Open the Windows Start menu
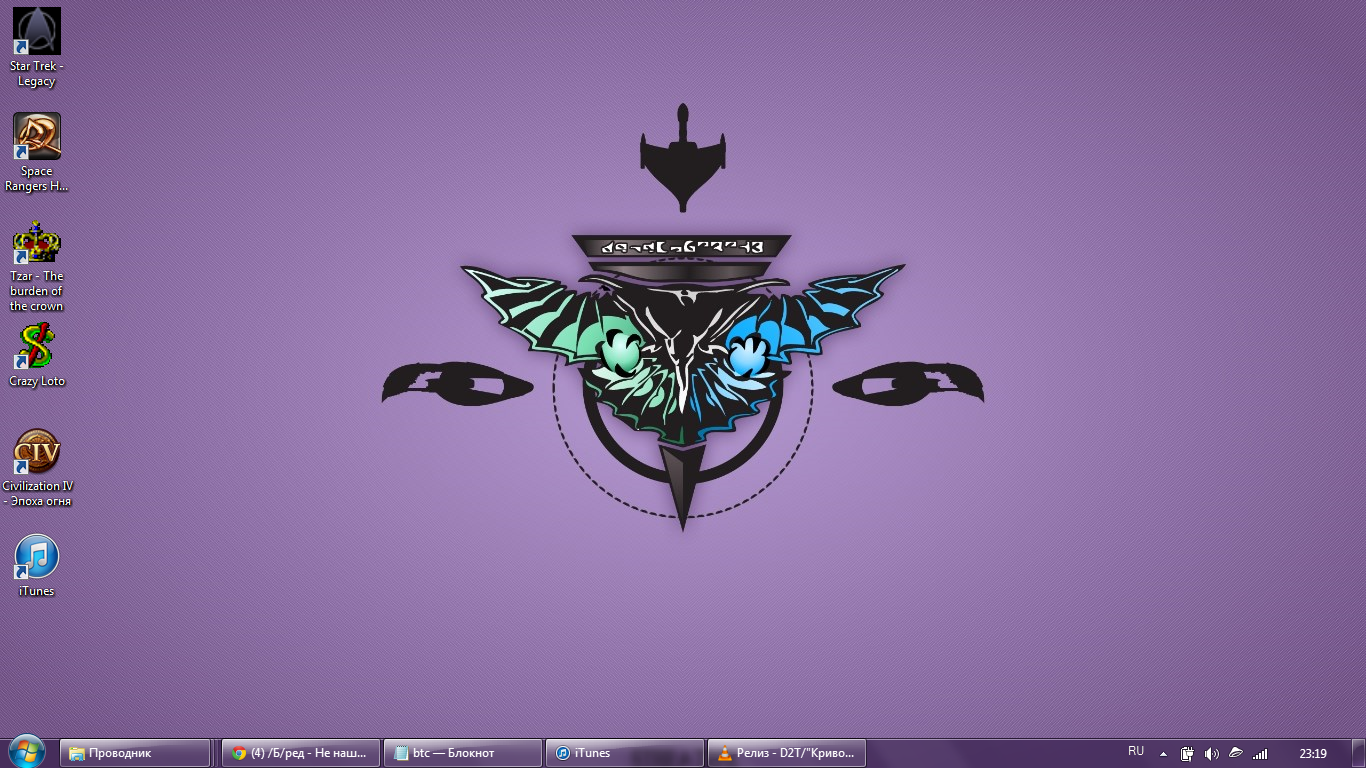Viewport: 1366px width, 768px height. click(x=26, y=753)
